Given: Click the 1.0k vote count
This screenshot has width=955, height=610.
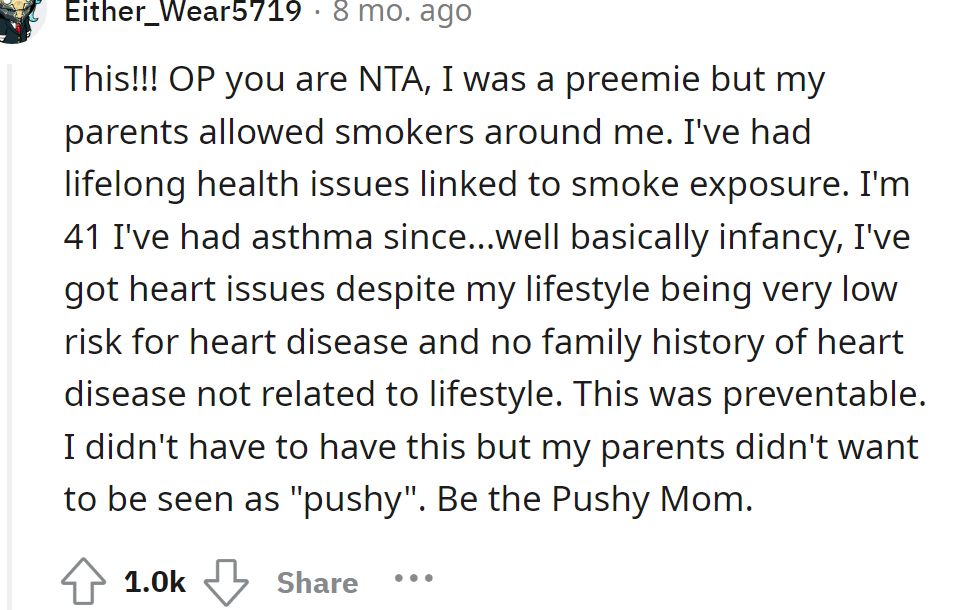Looking at the screenshot, I should 155,582.
